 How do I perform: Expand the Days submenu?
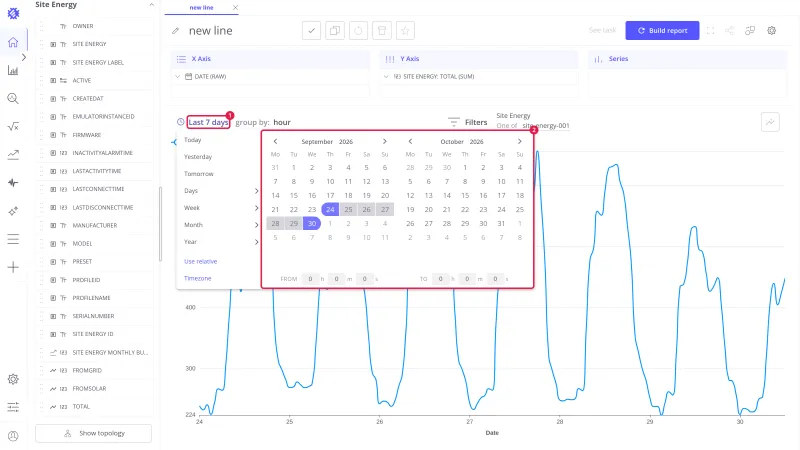pos(221,191)
